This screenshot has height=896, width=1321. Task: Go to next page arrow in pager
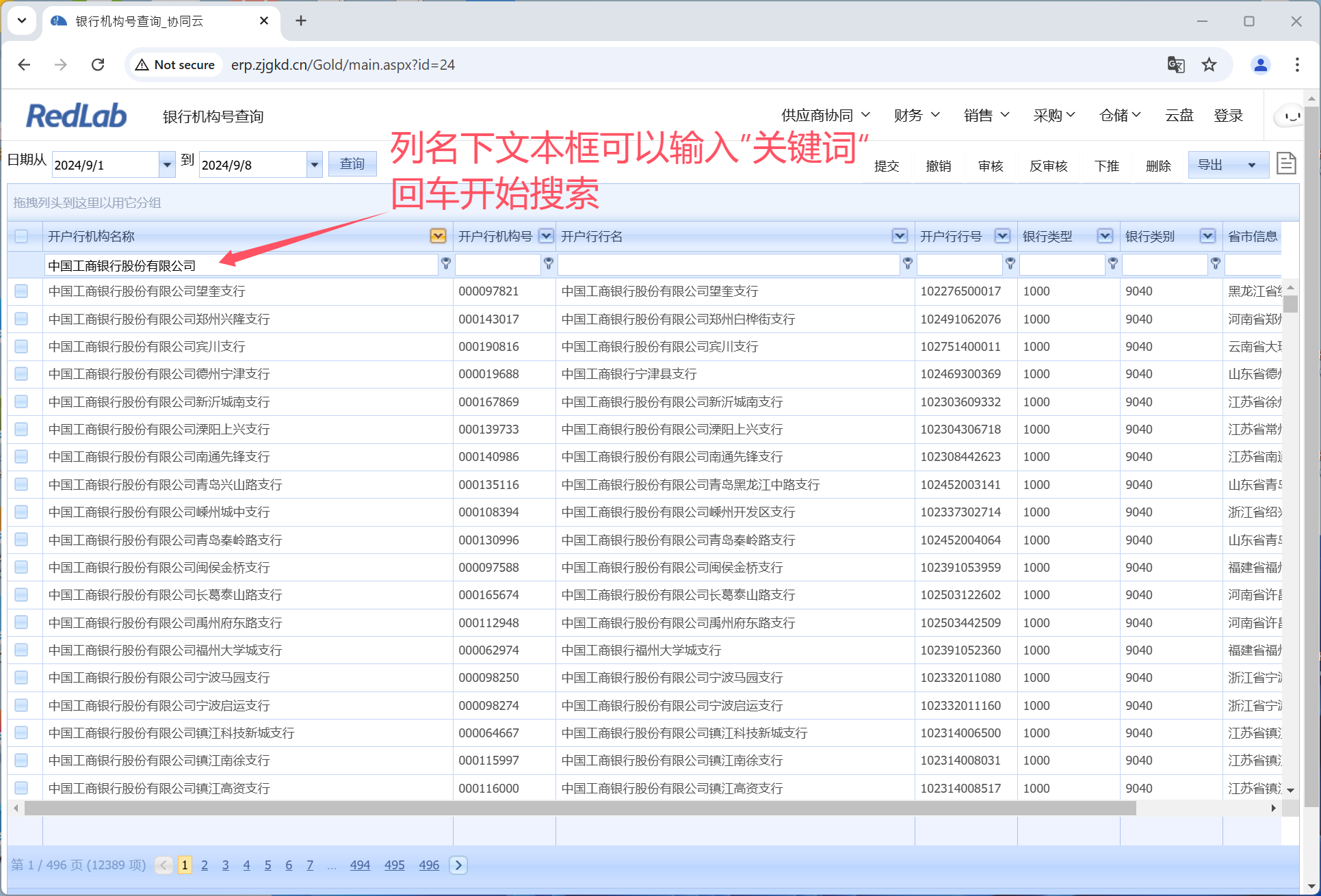coord(458,865)
